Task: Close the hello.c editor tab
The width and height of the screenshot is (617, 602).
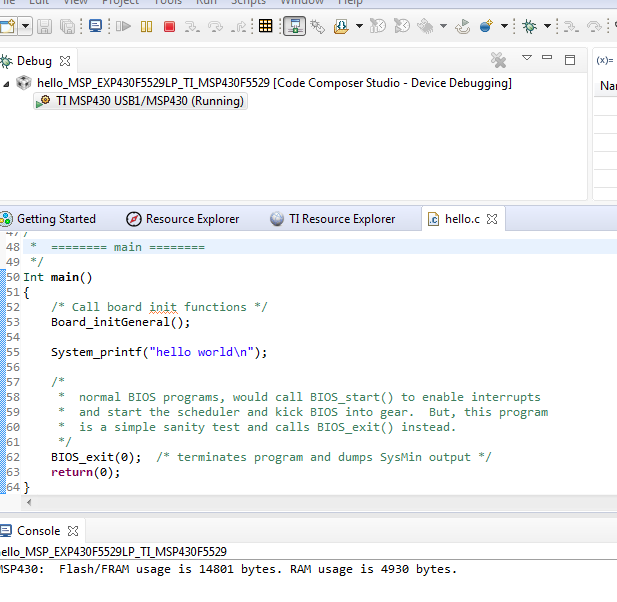Action: pyautogui.click(x=492, y=219)
